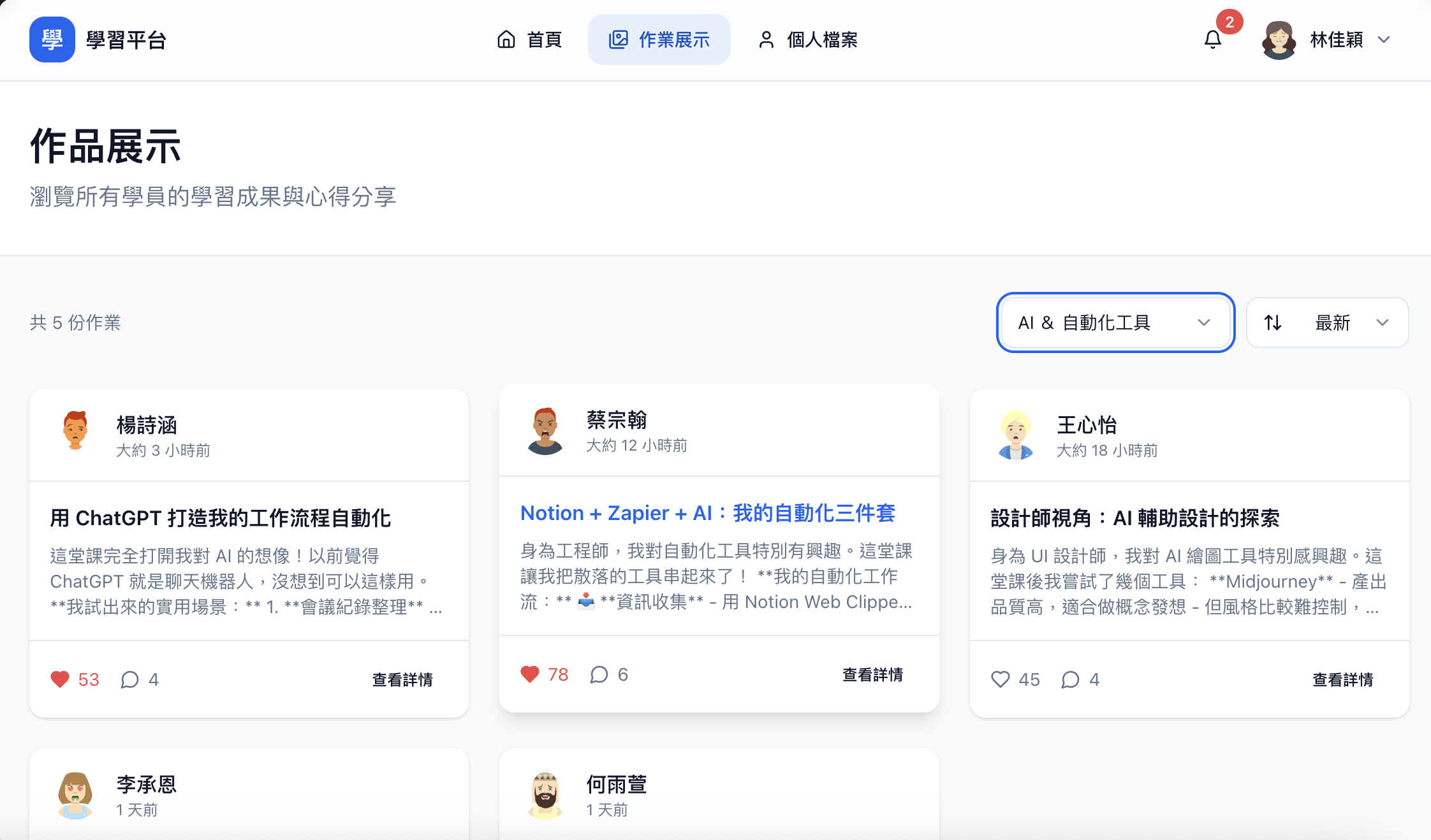
Task: Click the comment icon on 蔡宗翰's post
Action: (600, 674)
